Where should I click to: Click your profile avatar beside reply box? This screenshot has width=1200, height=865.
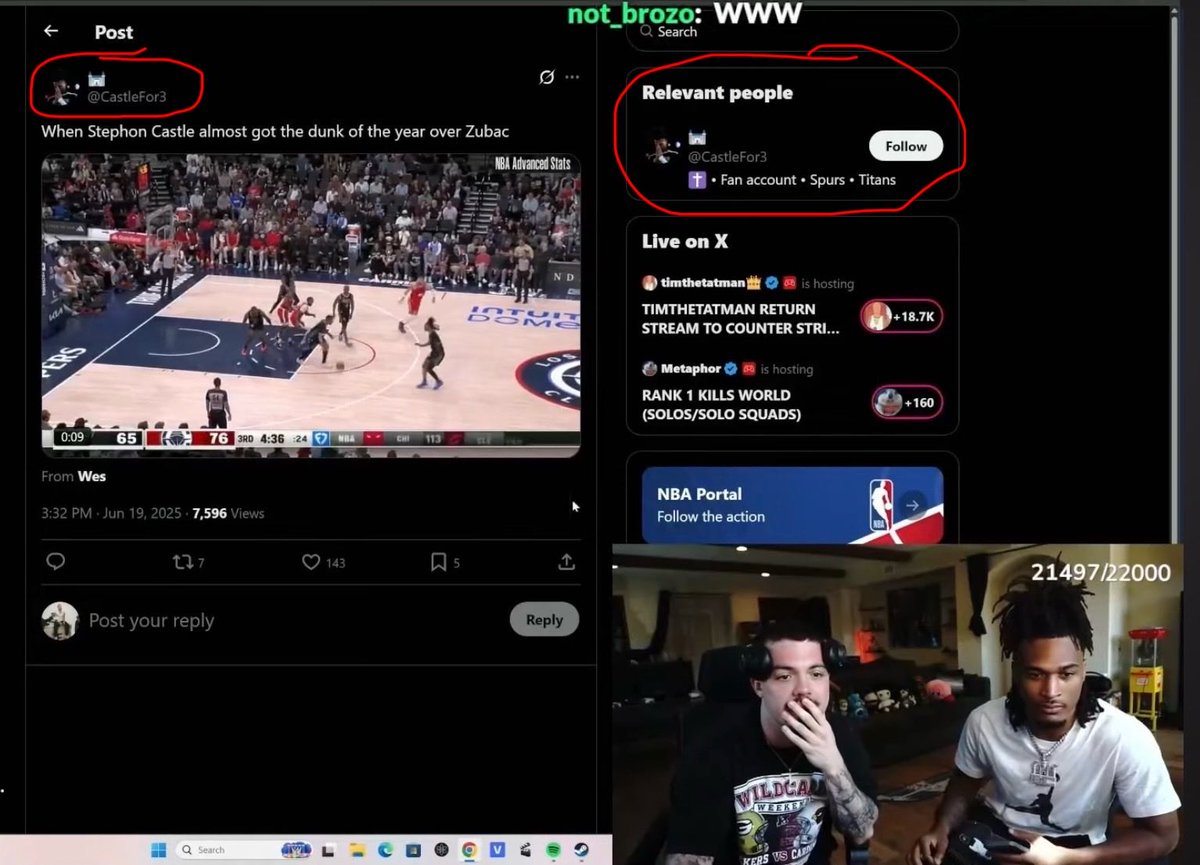[x=60, y=621]
